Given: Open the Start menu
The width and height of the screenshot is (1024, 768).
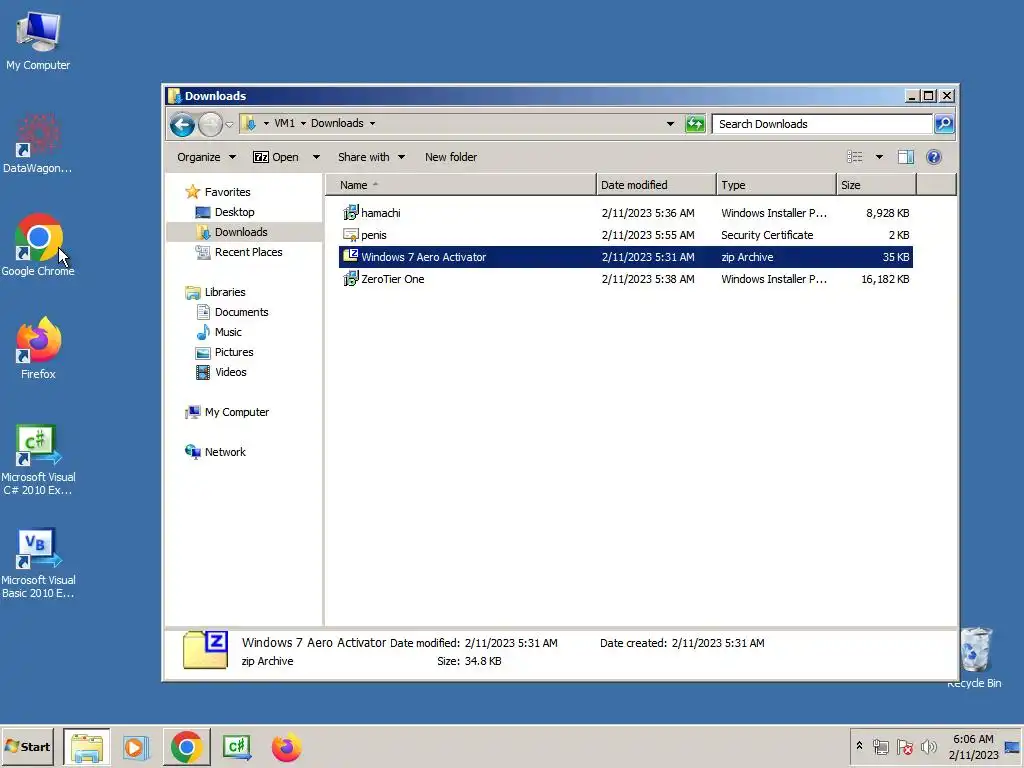Looking at the screenshot, I should pos(28,746).
